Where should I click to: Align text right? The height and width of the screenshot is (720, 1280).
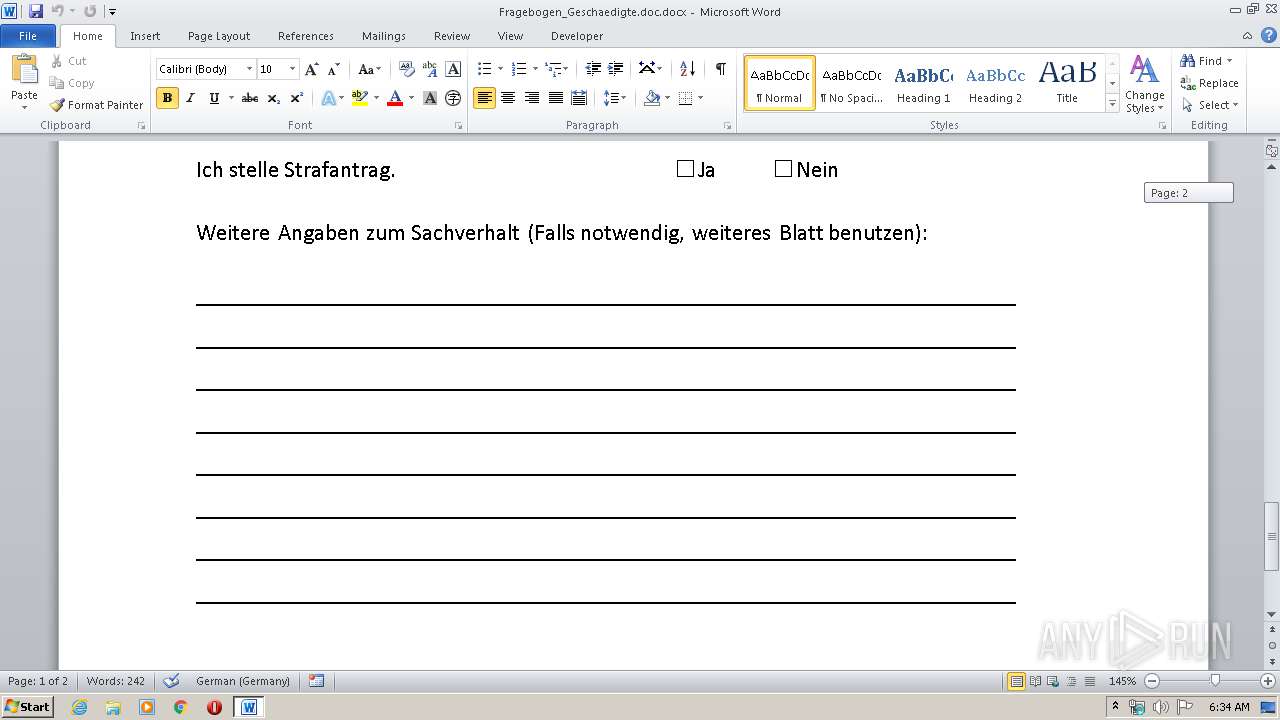coord(532,98)
